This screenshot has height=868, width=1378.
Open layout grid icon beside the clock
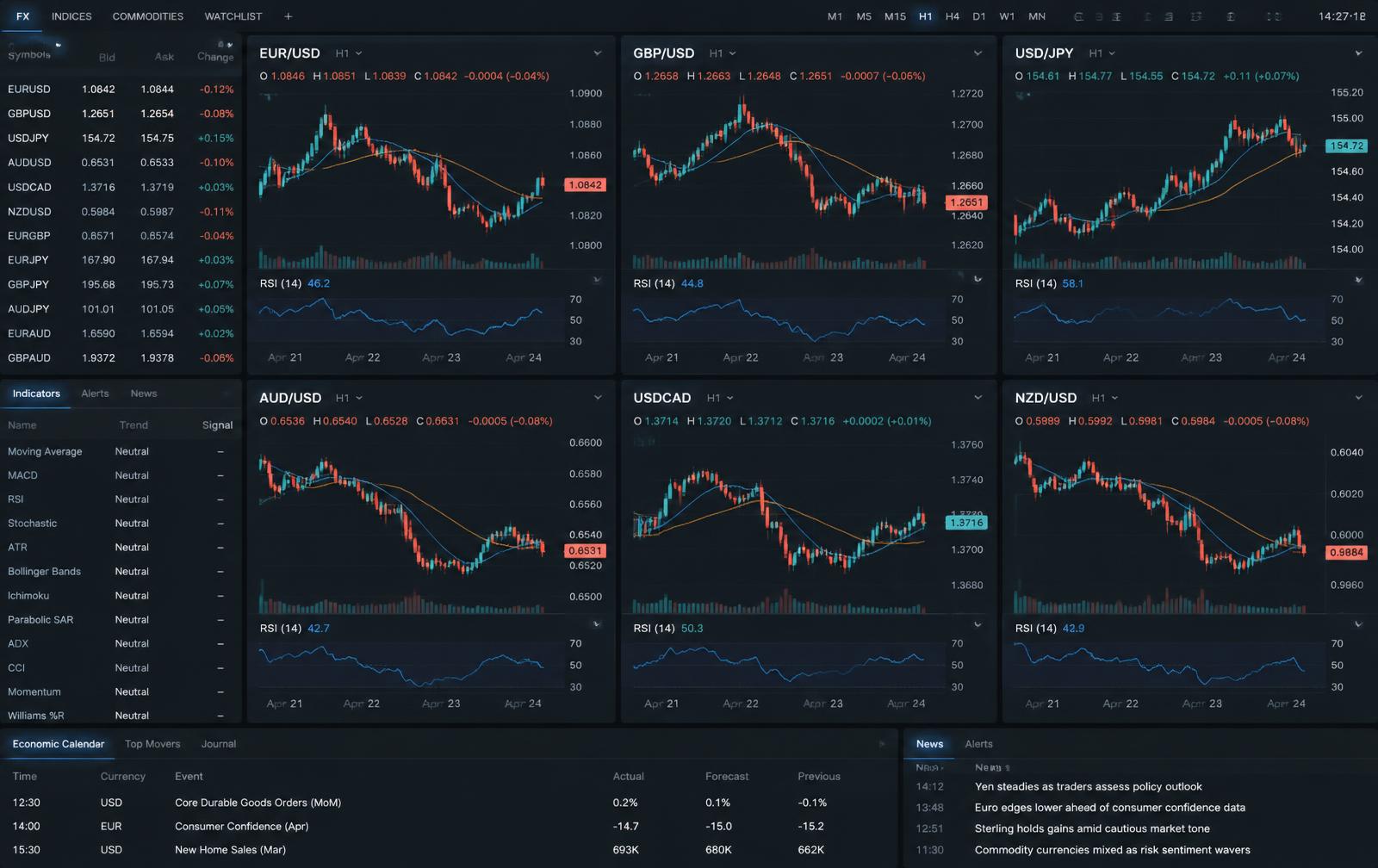(x=1274, y=16)
